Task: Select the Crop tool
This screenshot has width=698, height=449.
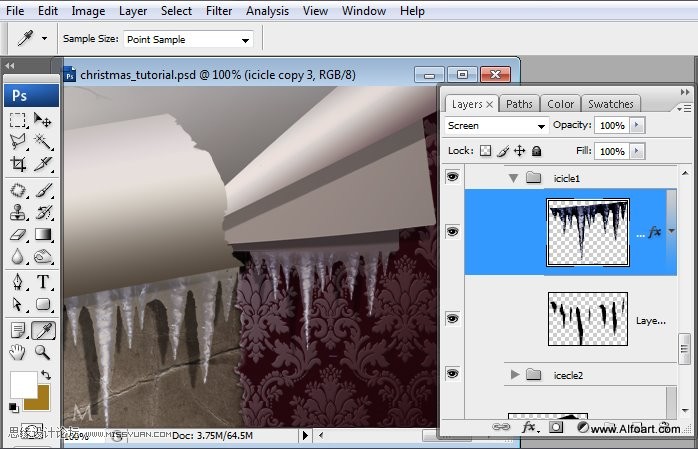Action: tap(18, 165)
